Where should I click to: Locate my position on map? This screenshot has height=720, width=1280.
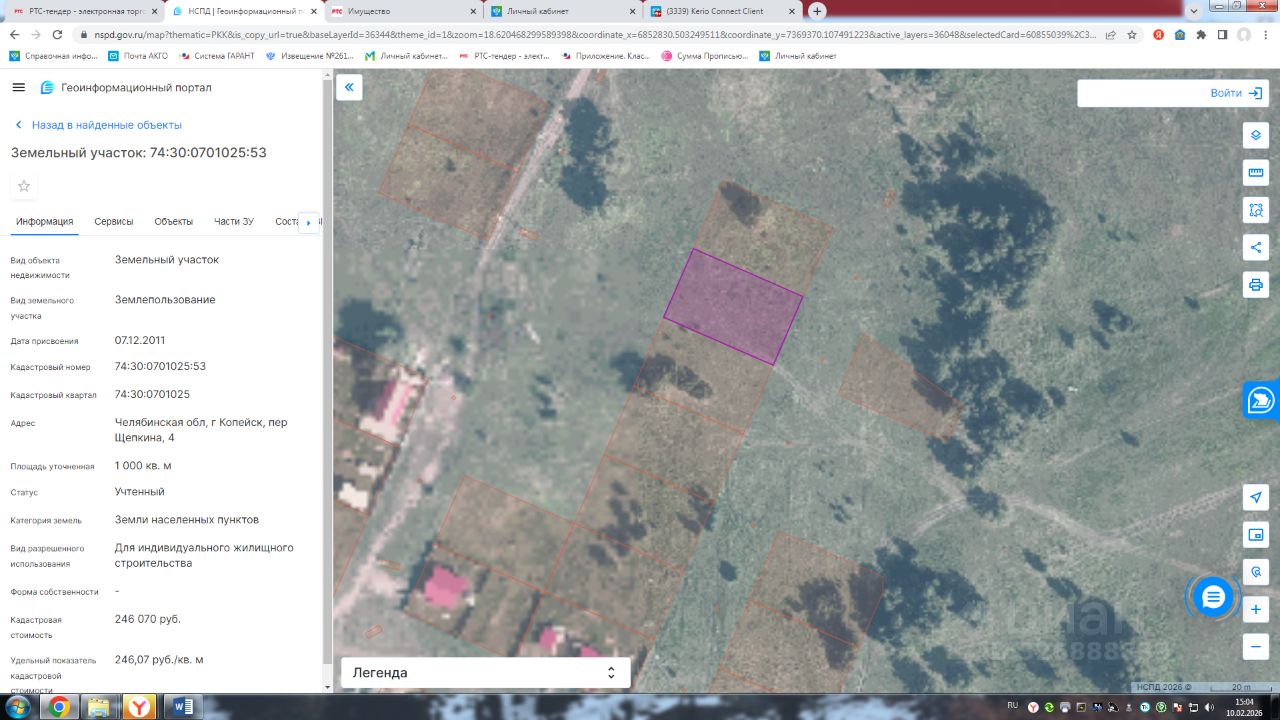point(1256,497)
